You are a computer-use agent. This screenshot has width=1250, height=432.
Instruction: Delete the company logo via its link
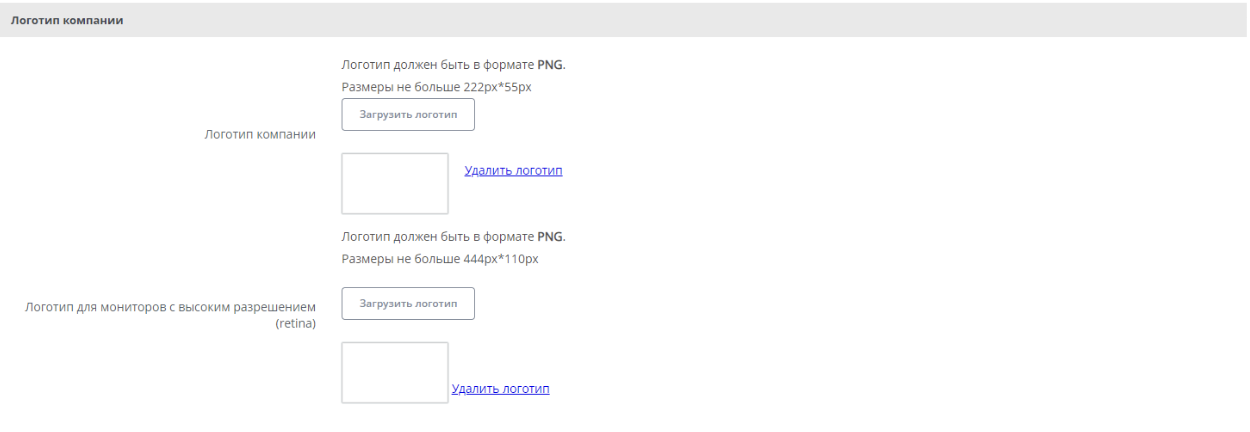pyautogui.click(x=513, y=171)
